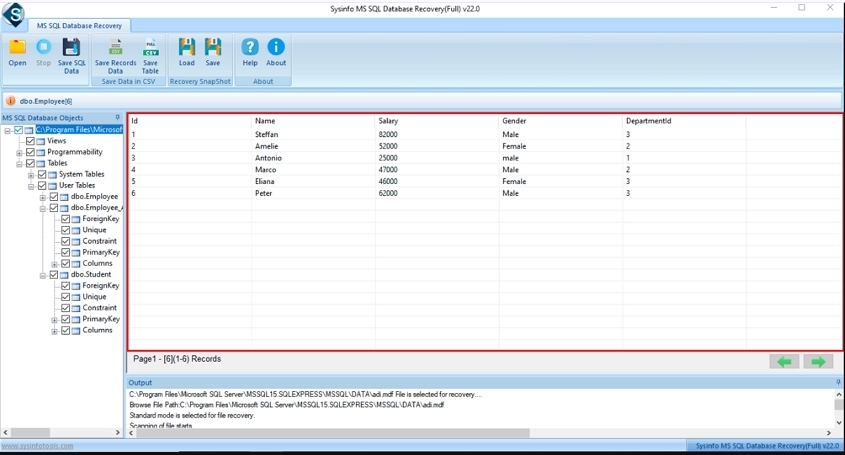Uncheck ForeignKey checkbox under dbo.Student
The image size is (845, 455).
point(66,286)
